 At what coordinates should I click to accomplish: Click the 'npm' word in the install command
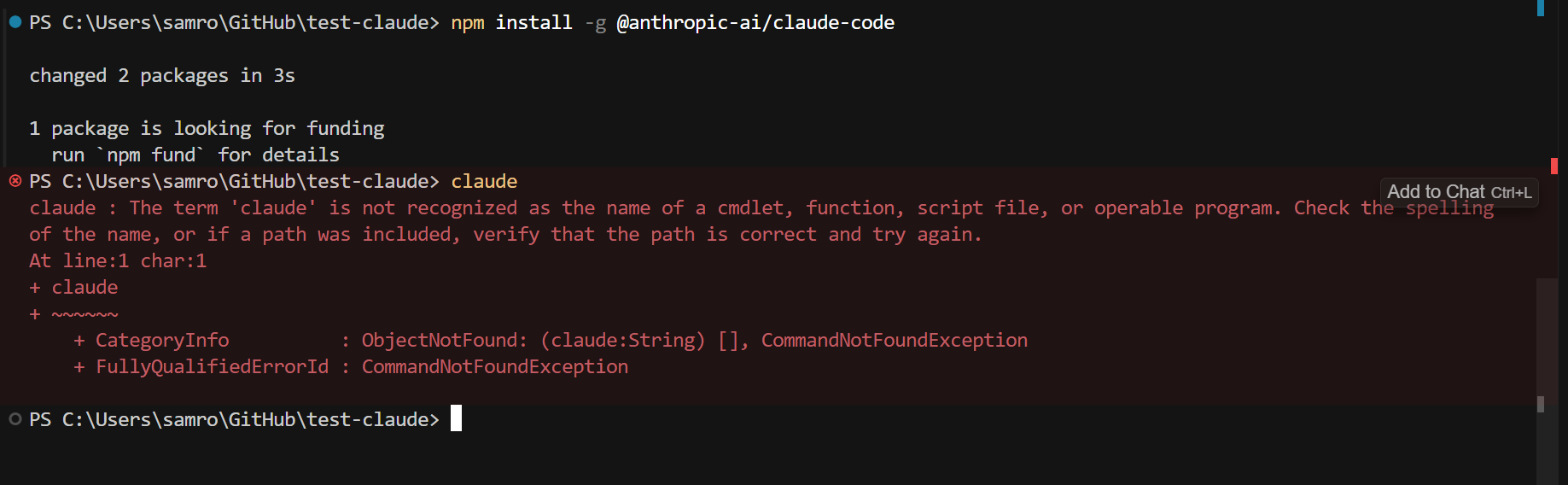coord(468,23)
